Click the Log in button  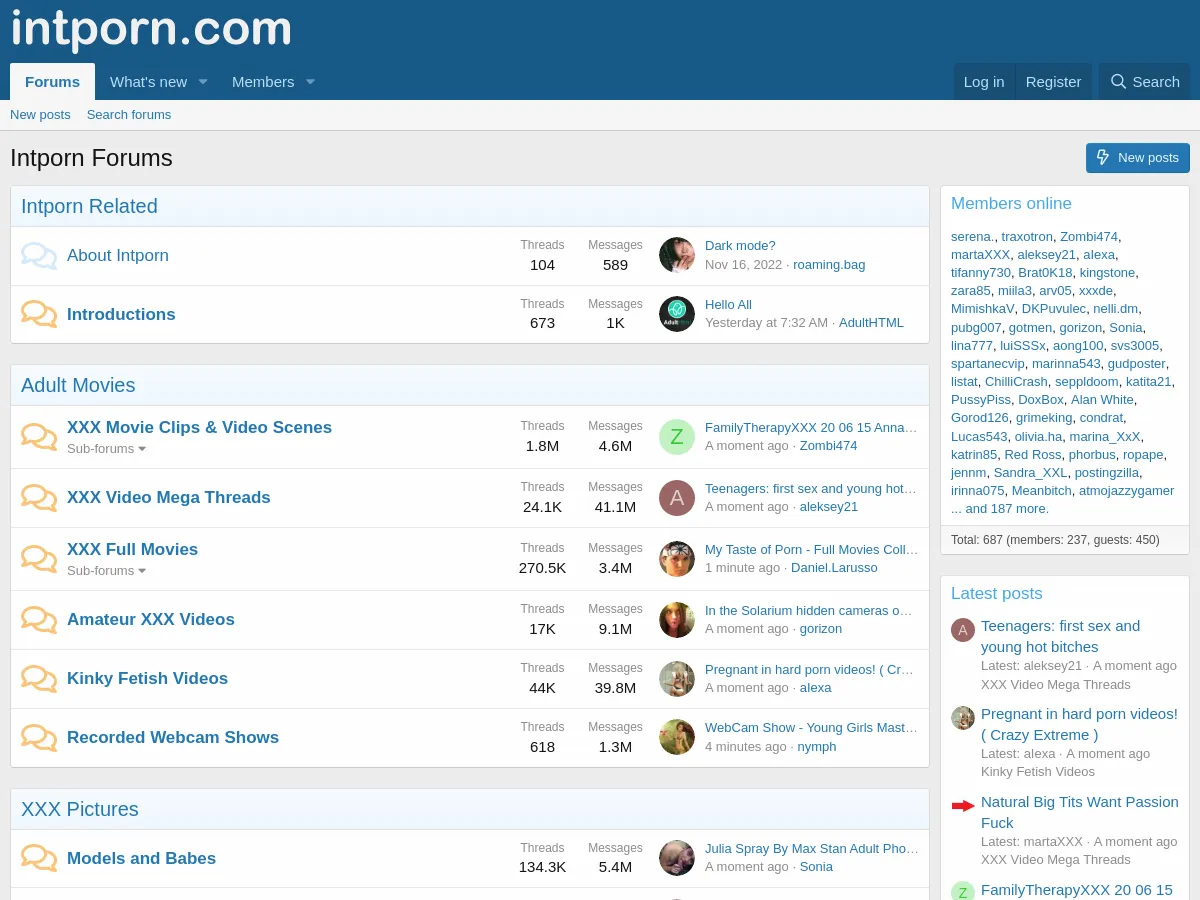(984, 82)
